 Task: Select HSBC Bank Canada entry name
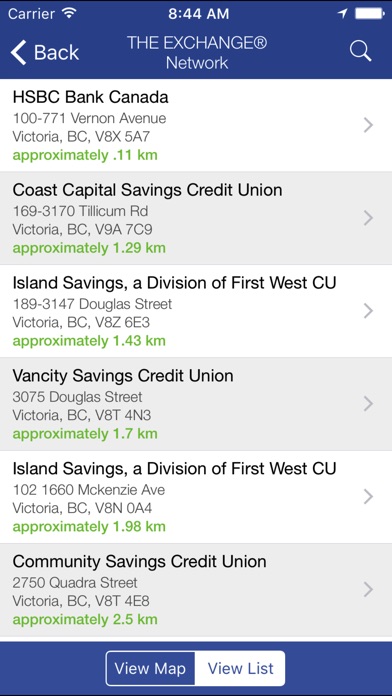pos(91,97)
